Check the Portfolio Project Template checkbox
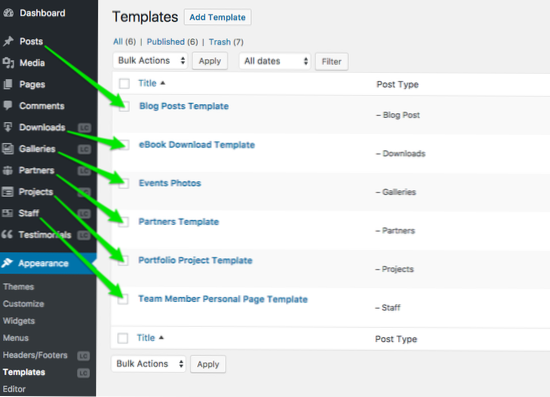550x397 pixels. pos(123,260)
